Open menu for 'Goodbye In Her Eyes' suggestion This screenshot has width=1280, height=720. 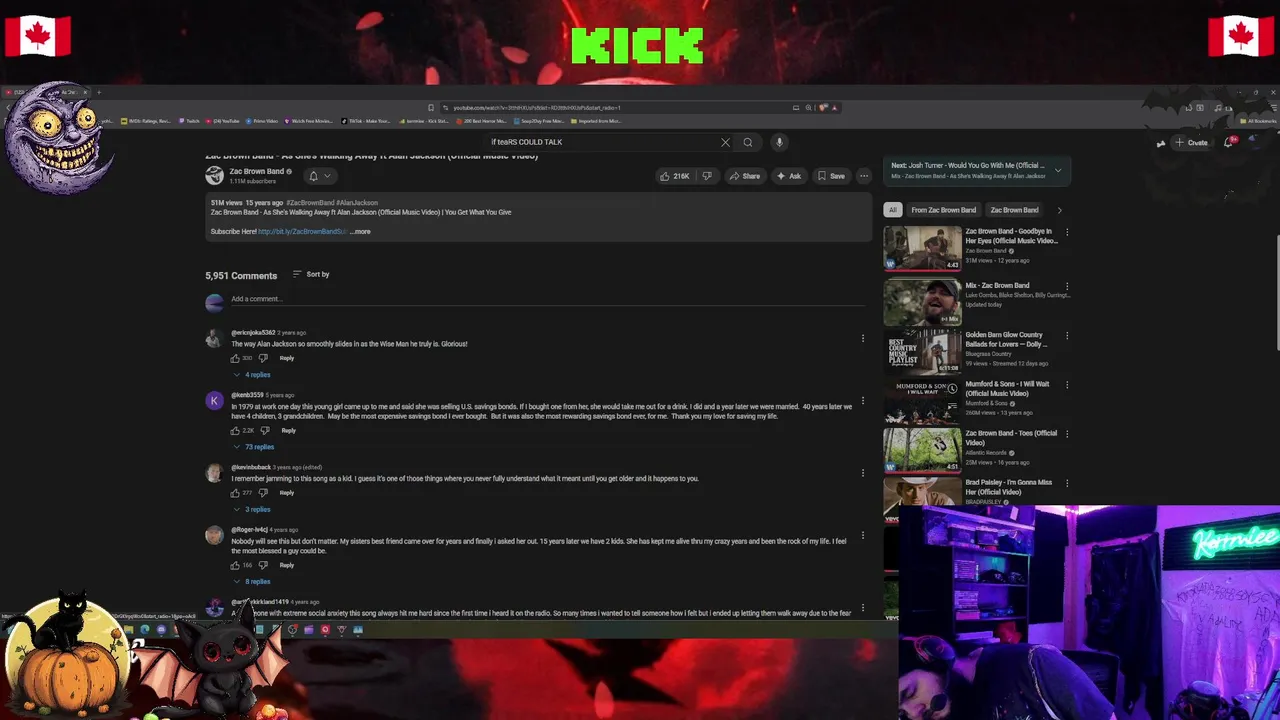pyautogui.click(x=1067, y=232)
